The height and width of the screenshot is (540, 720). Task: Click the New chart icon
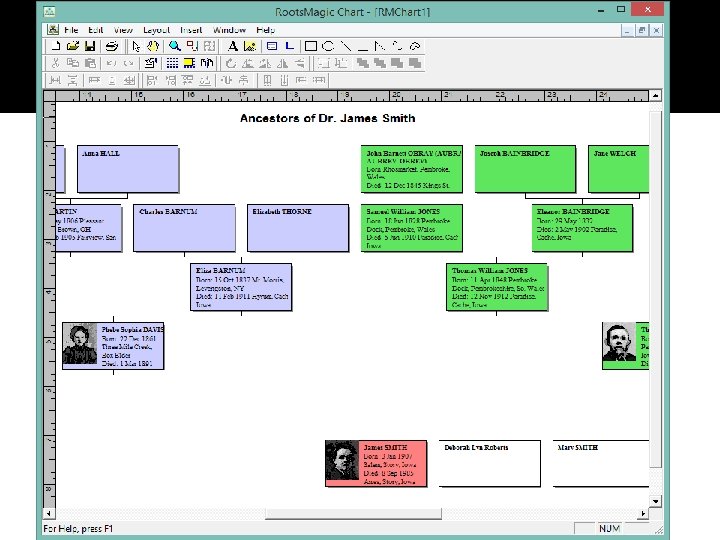[56, 46]
